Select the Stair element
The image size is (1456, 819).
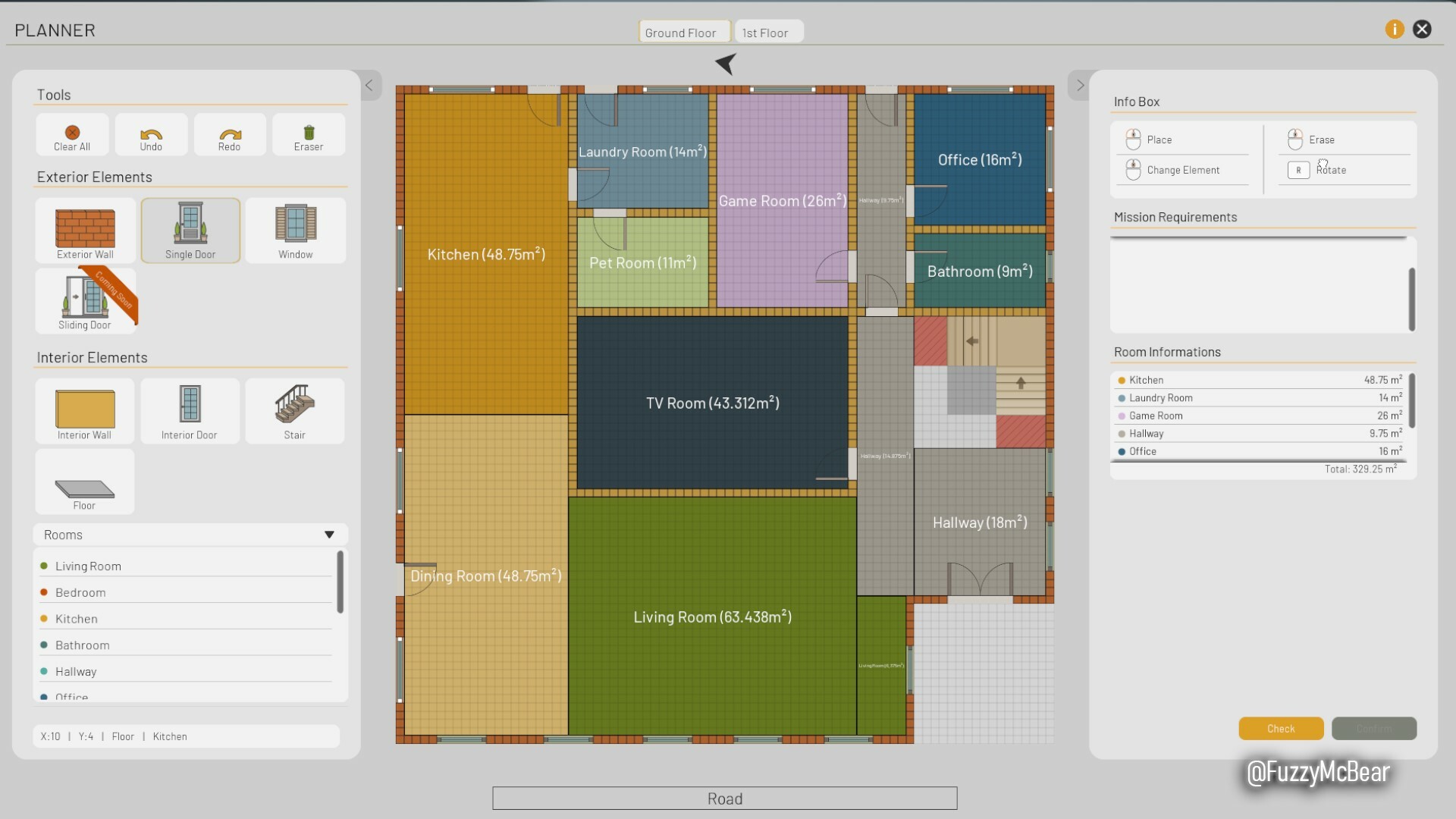click(294, 410)
